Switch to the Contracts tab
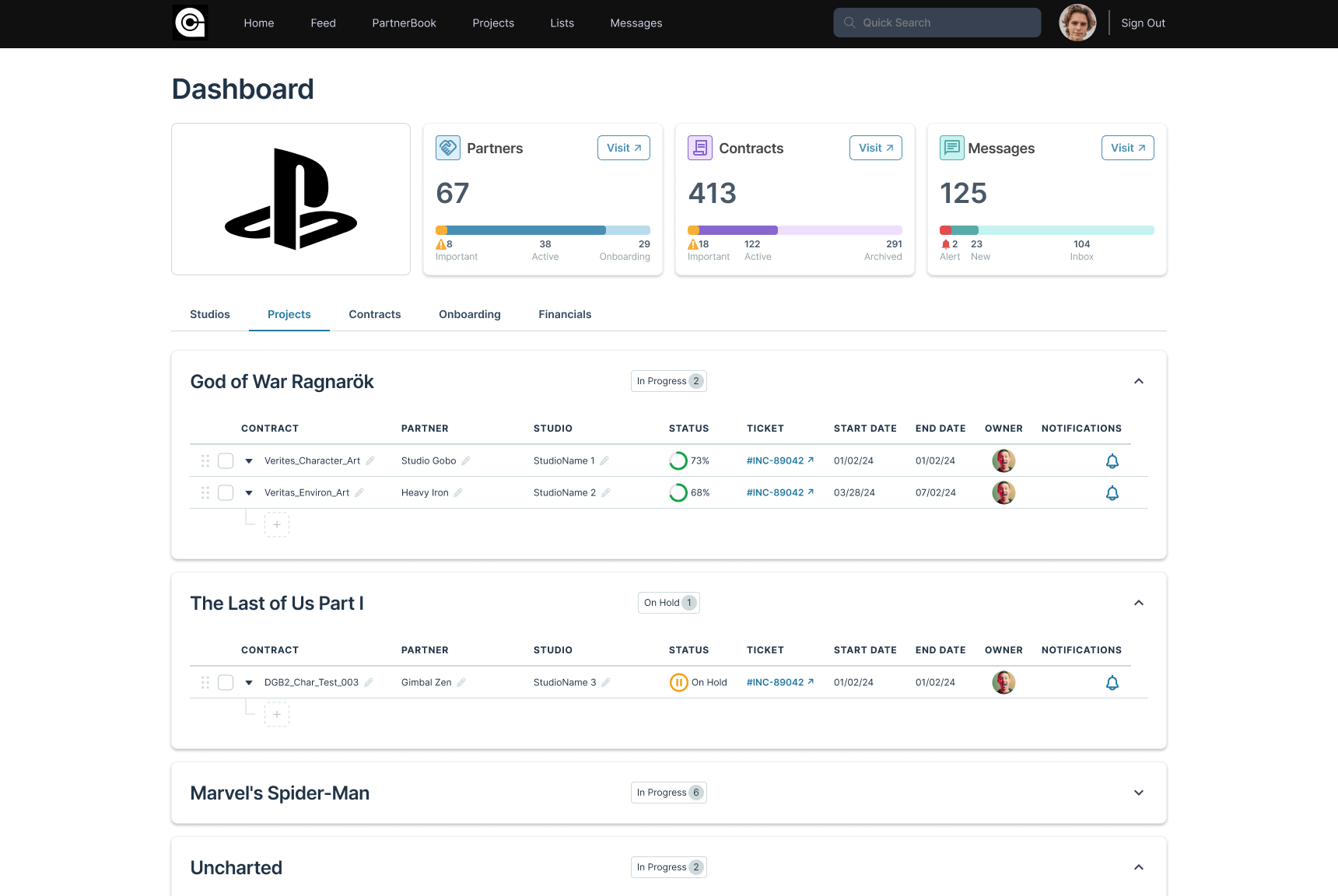The image size is (1338, 896). coord(375,314)
